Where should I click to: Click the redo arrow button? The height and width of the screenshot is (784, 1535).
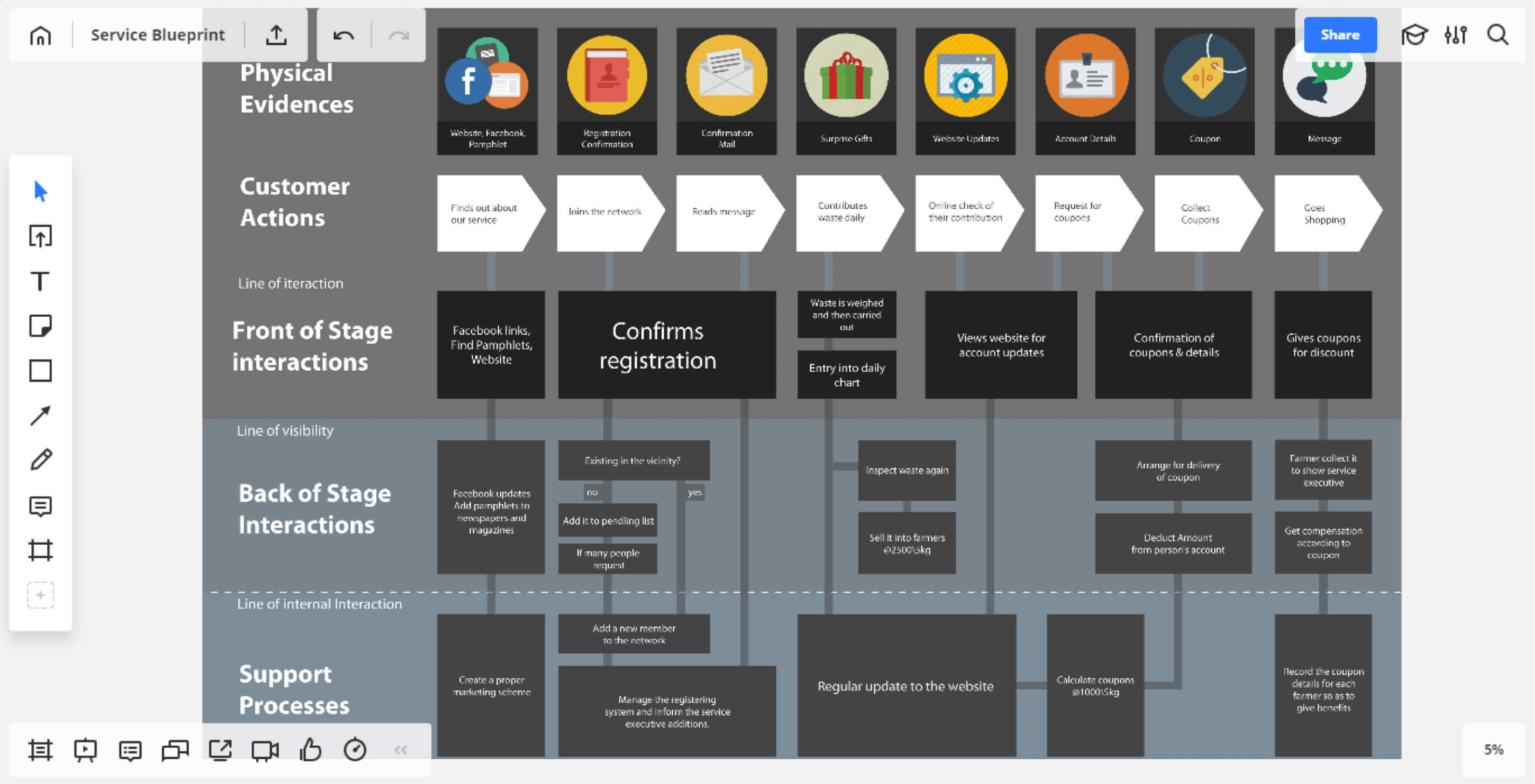point(396,34)
